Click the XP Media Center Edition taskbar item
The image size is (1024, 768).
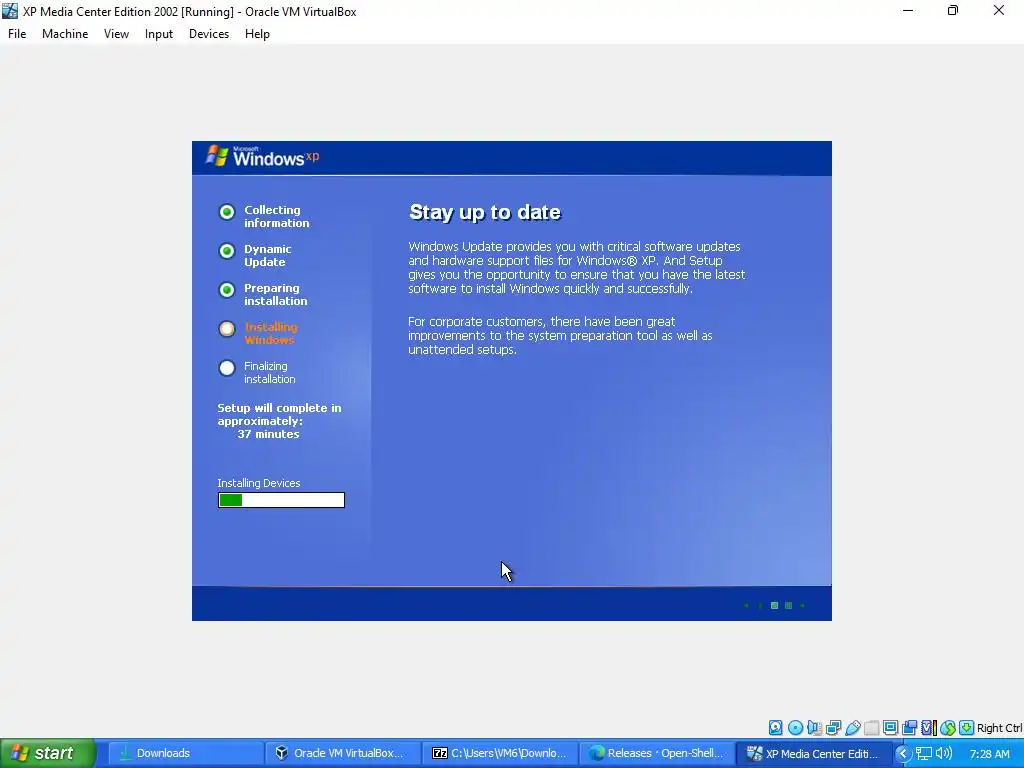tap(814, 753)
